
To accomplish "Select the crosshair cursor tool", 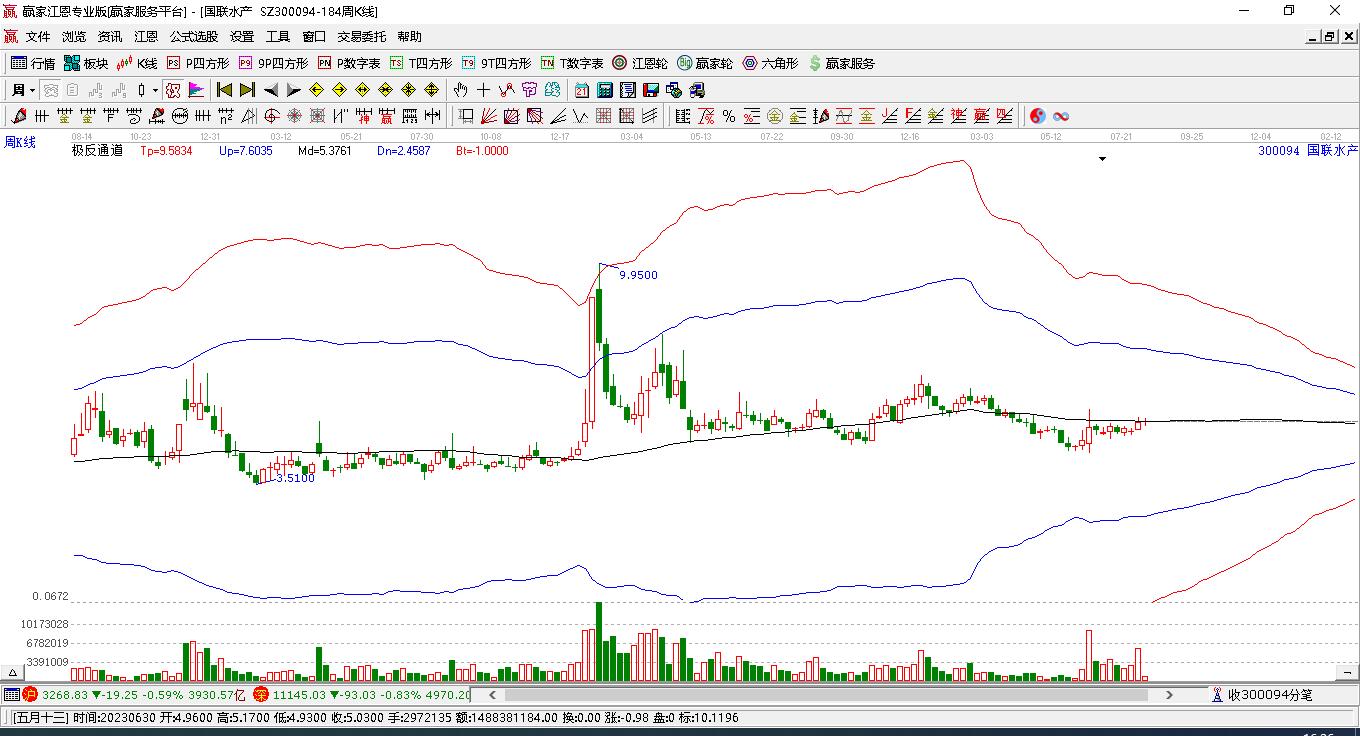I will 484,90.
